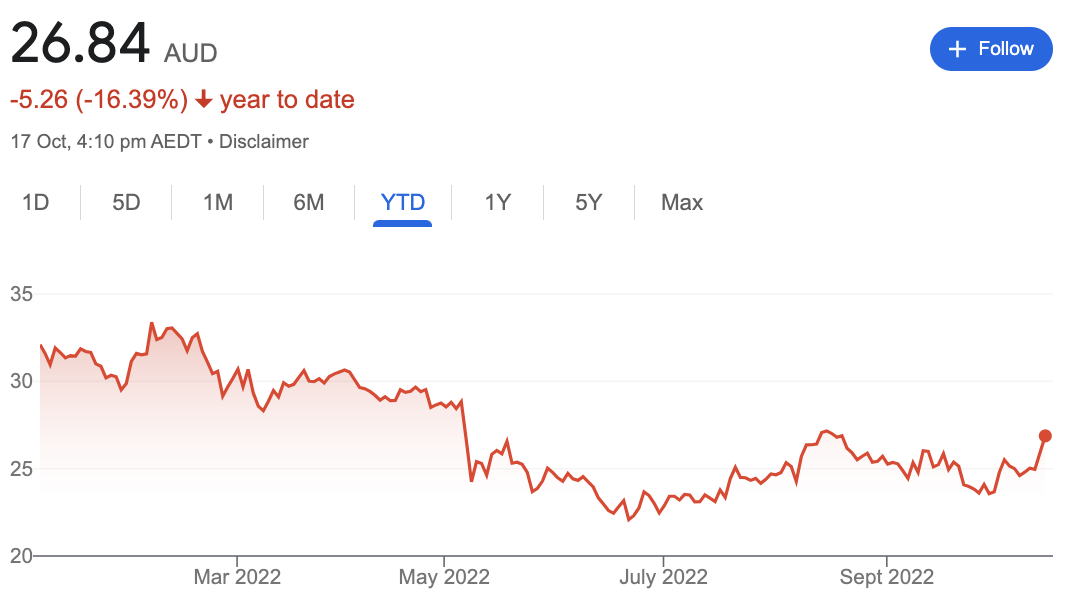Click the July 2022 axis label

663,577
